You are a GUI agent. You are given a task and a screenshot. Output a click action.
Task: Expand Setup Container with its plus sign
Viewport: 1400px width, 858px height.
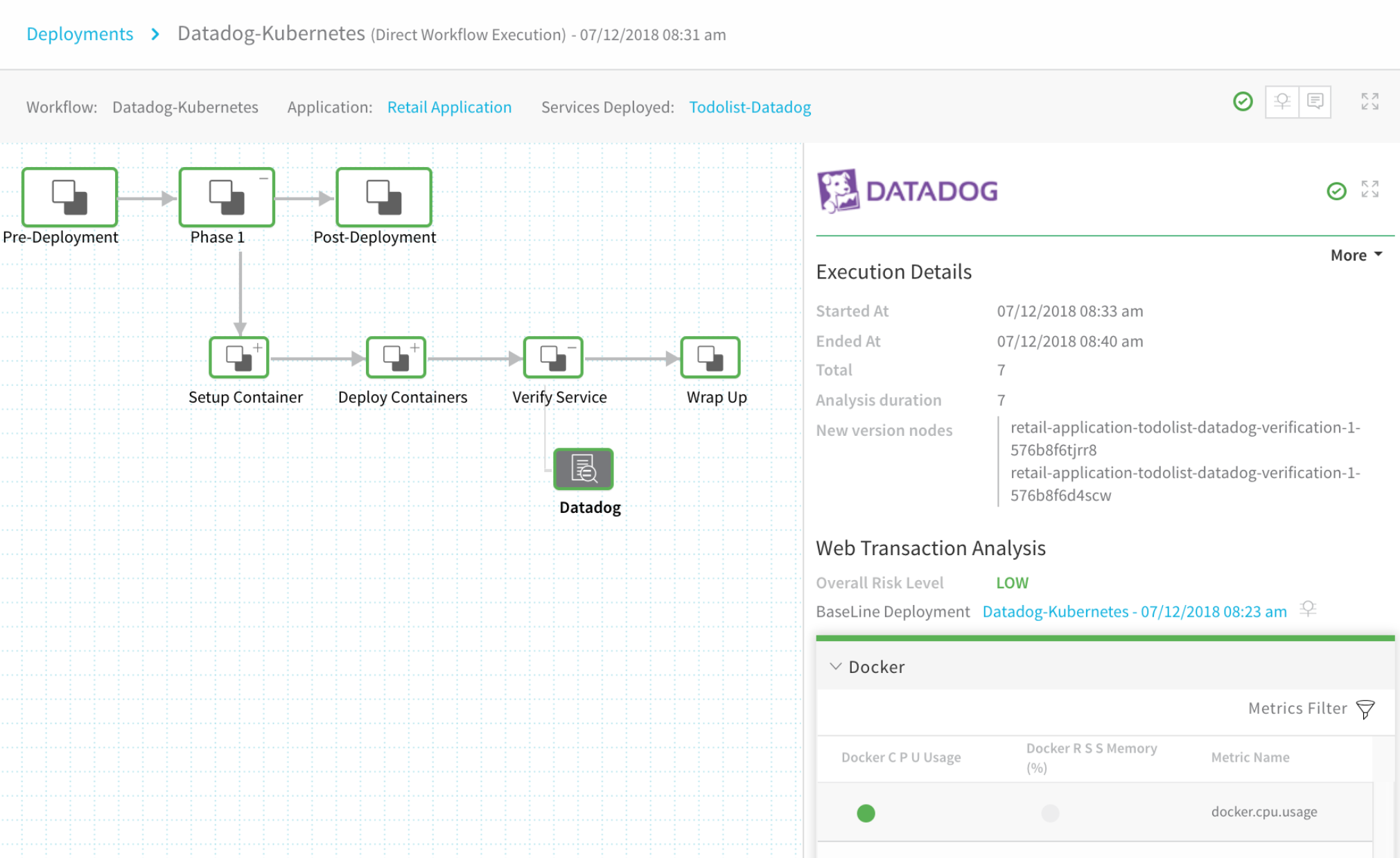pyautogui.click(x=257, y=347)
